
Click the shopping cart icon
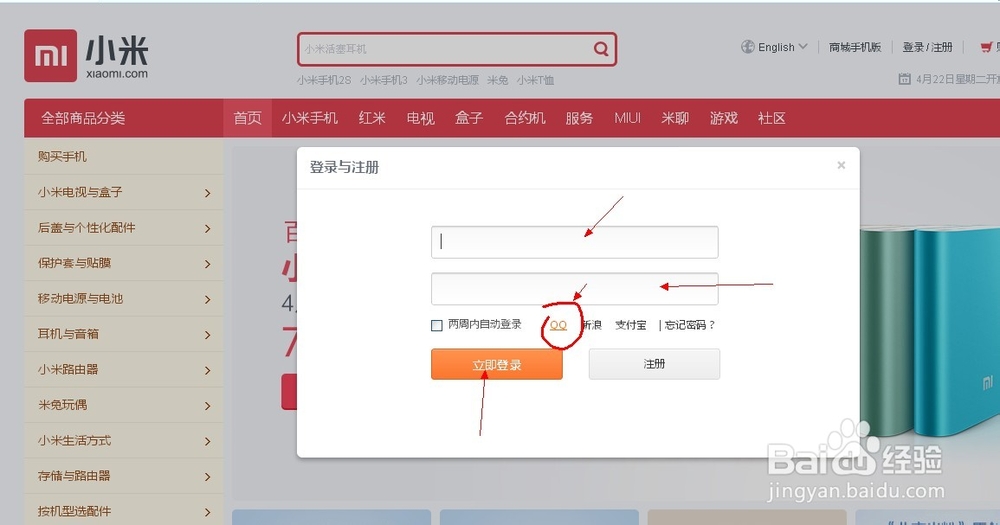[x=986, y=47]
